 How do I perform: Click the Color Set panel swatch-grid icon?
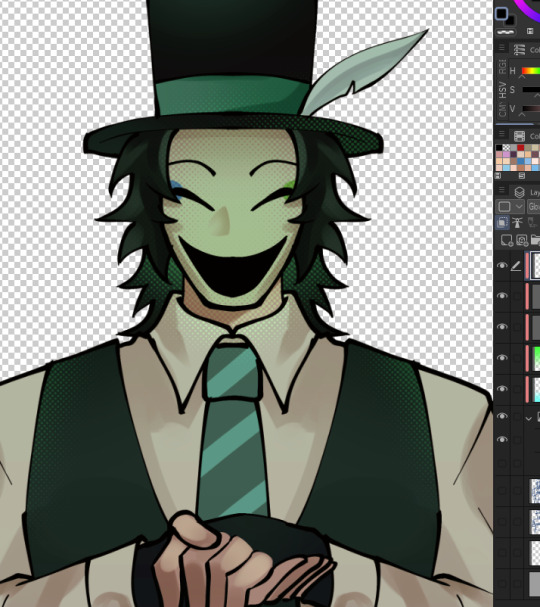519,136
